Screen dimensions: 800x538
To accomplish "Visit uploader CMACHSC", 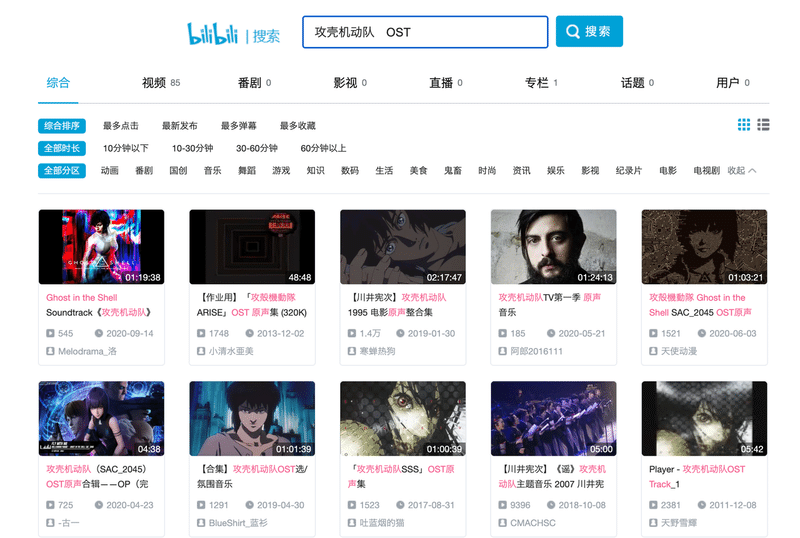I will [x=533, y=523].
